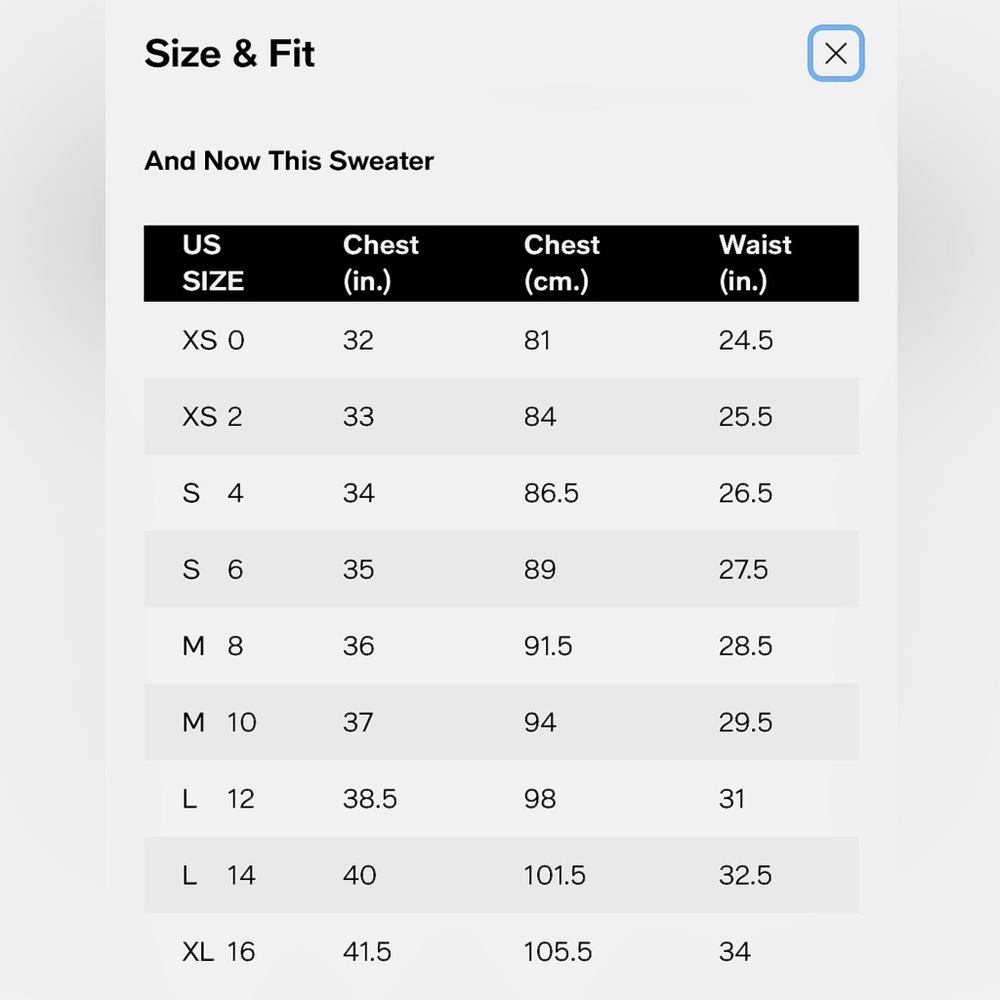
Task: Click the 38.5 chest inch value
Action: [370, 798]
